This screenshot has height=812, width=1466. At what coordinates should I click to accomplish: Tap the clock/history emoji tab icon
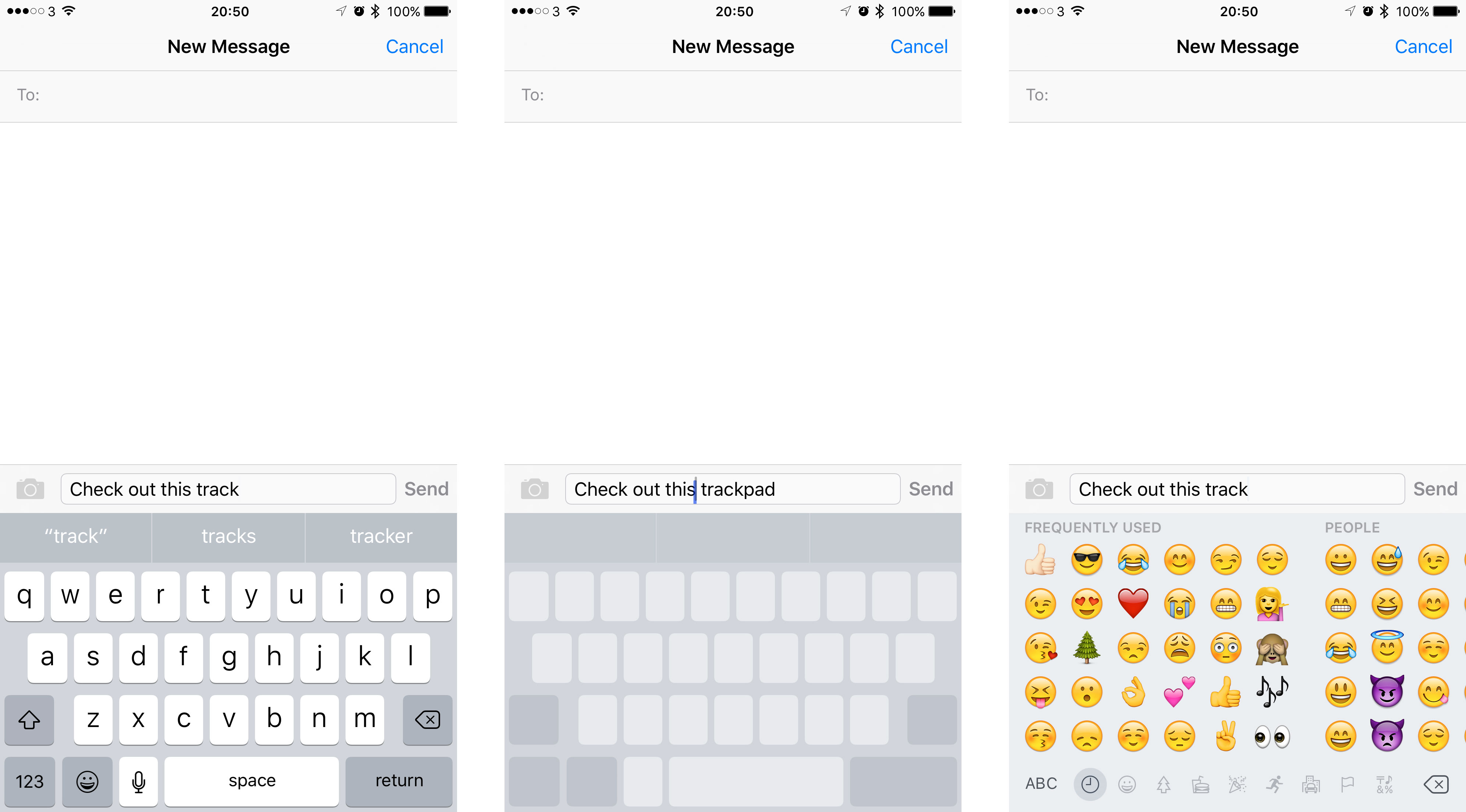coord(1086,791)
